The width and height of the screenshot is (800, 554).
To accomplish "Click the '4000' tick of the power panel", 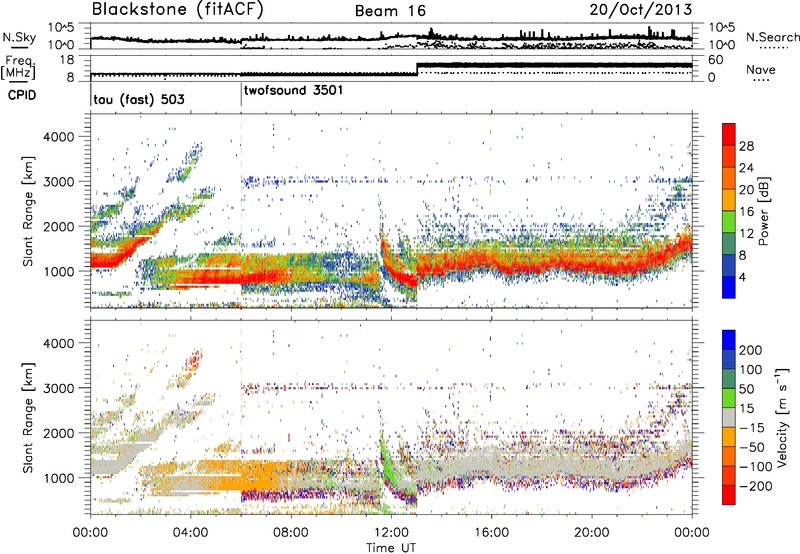I will (58, 137).
